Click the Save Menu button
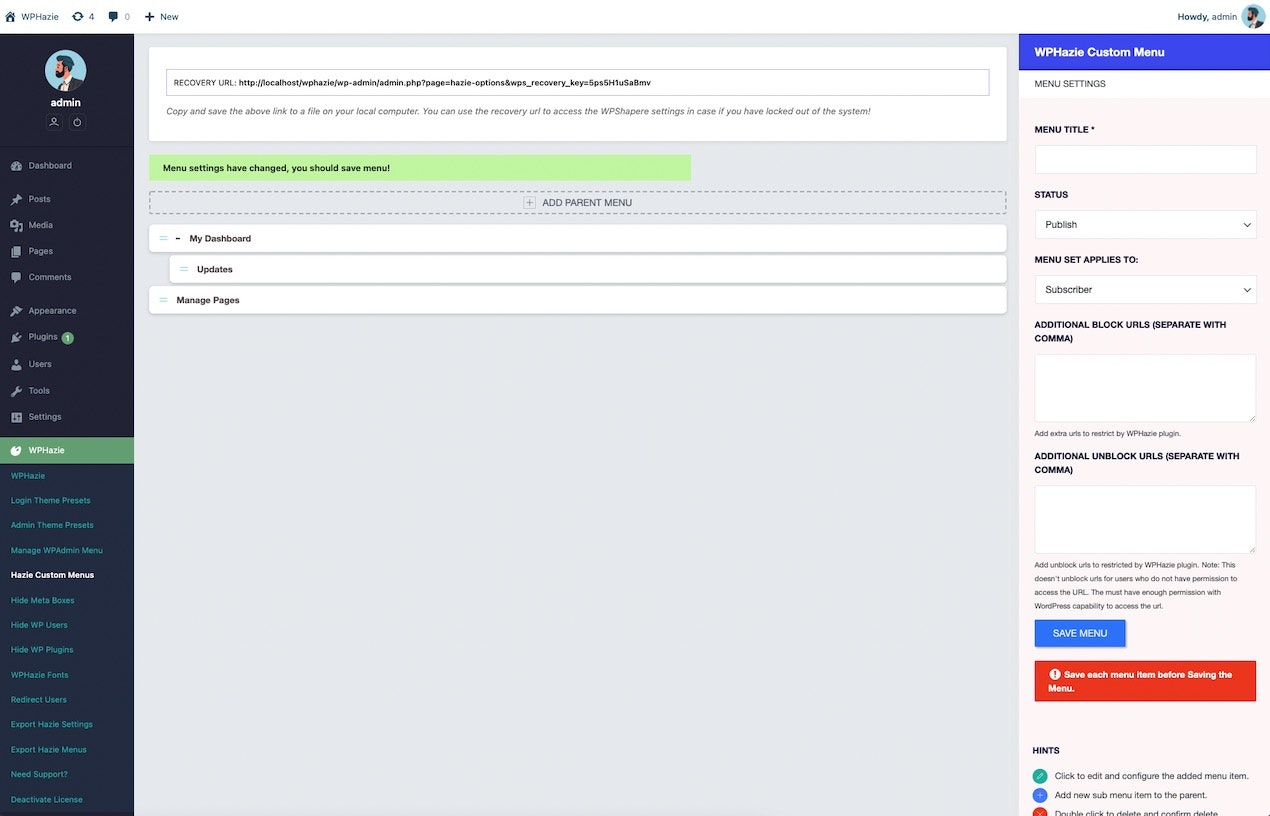The width and height of the screenshot is (1270, 816). [1080, 633]
